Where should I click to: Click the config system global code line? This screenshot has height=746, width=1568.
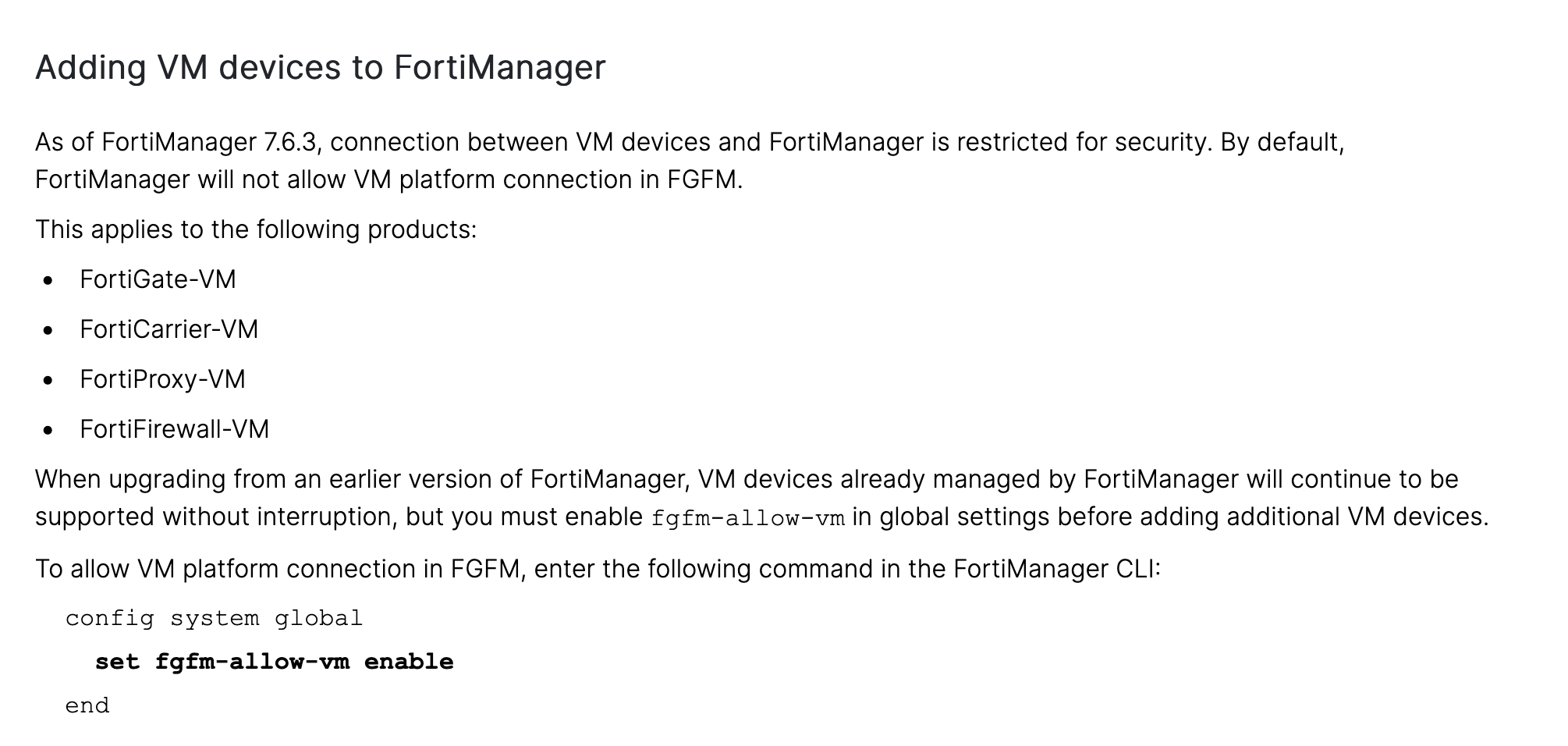click(x=214, y=619)
